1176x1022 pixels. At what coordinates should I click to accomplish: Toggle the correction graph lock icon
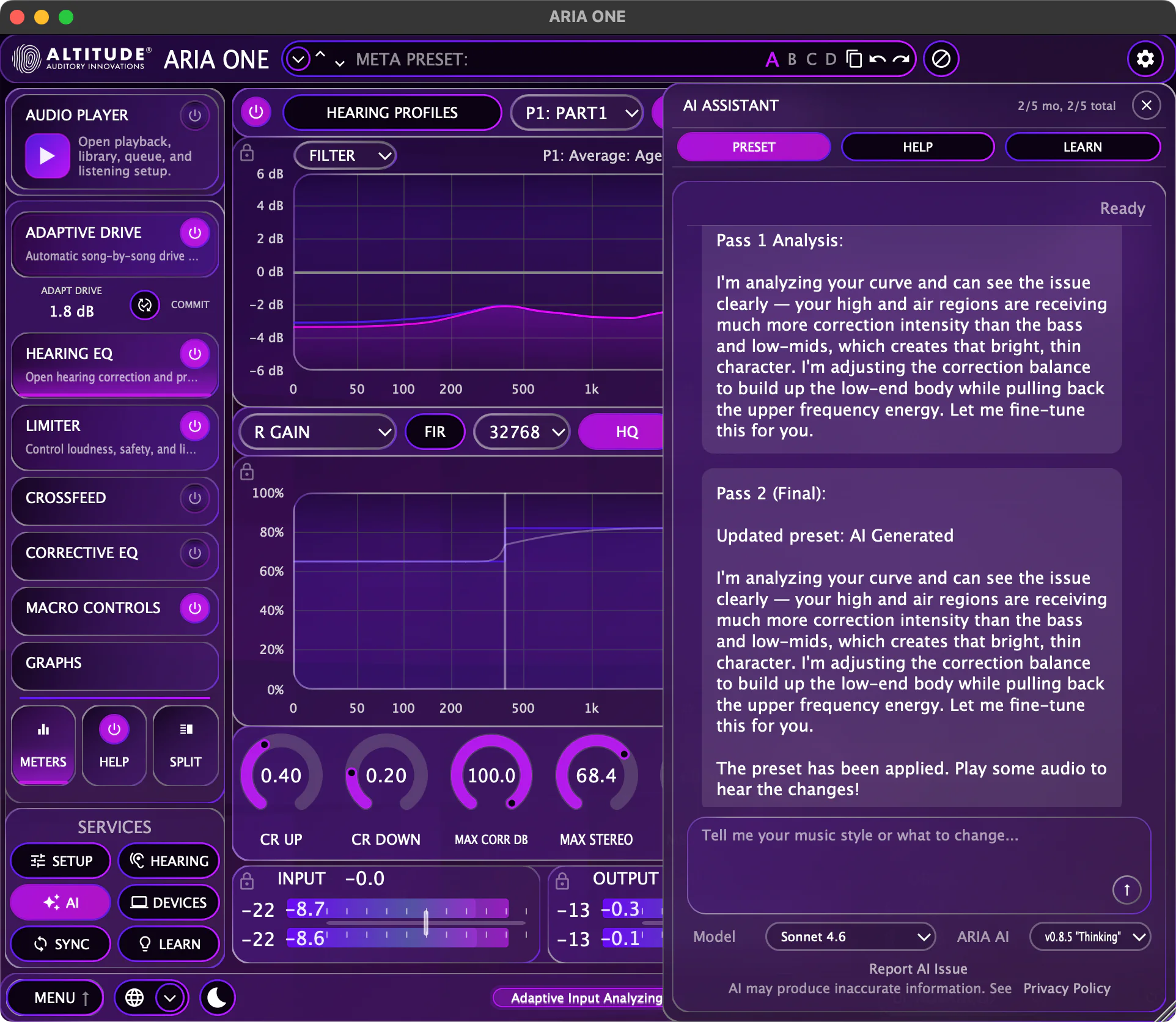click(x=247, y=471)
